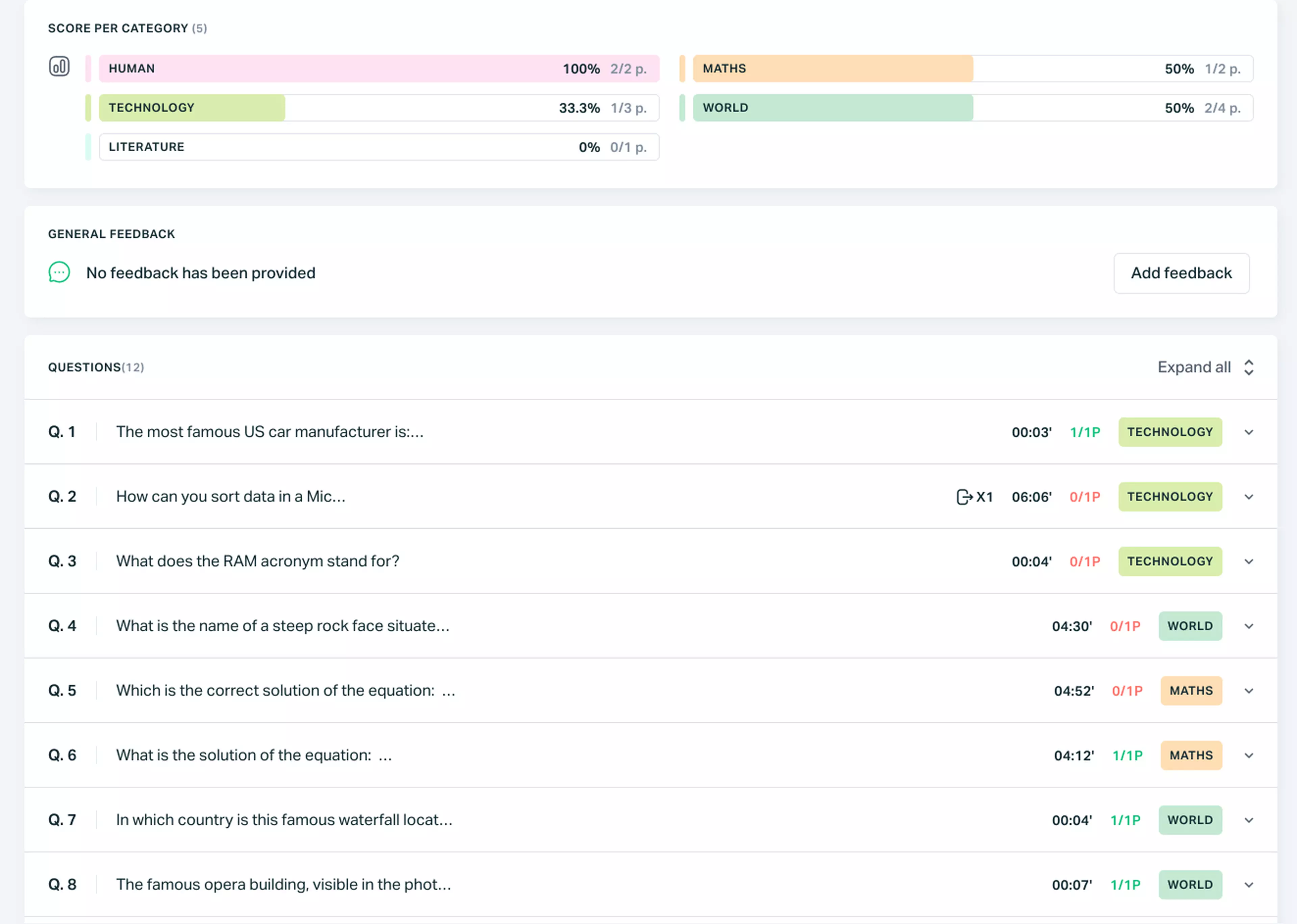Click the bar chart icon beside HUMAN category
The height and width of the screenshot is (924, 1297).
[x=59, y=66]
